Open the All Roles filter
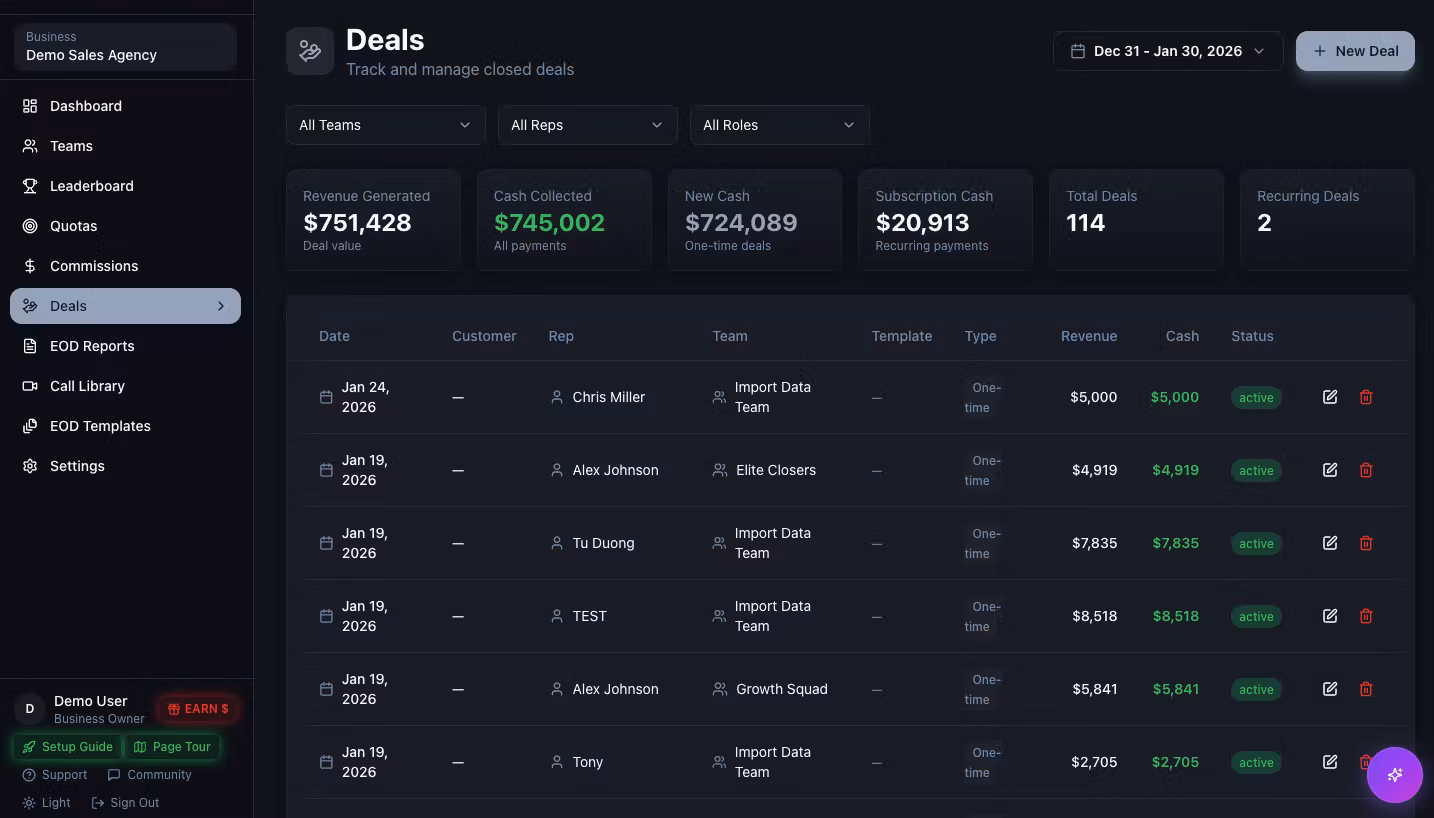1434x818 pixels. [x=779, y=125]
